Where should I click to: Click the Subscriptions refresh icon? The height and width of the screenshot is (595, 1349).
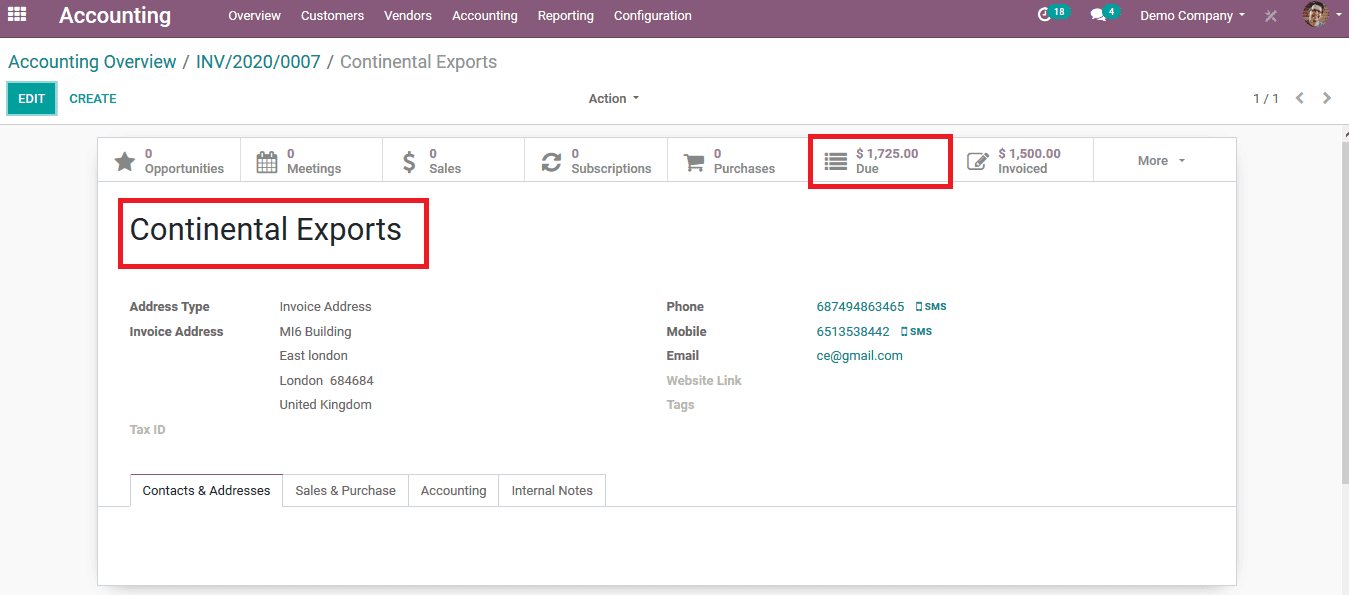coord(551,161)
